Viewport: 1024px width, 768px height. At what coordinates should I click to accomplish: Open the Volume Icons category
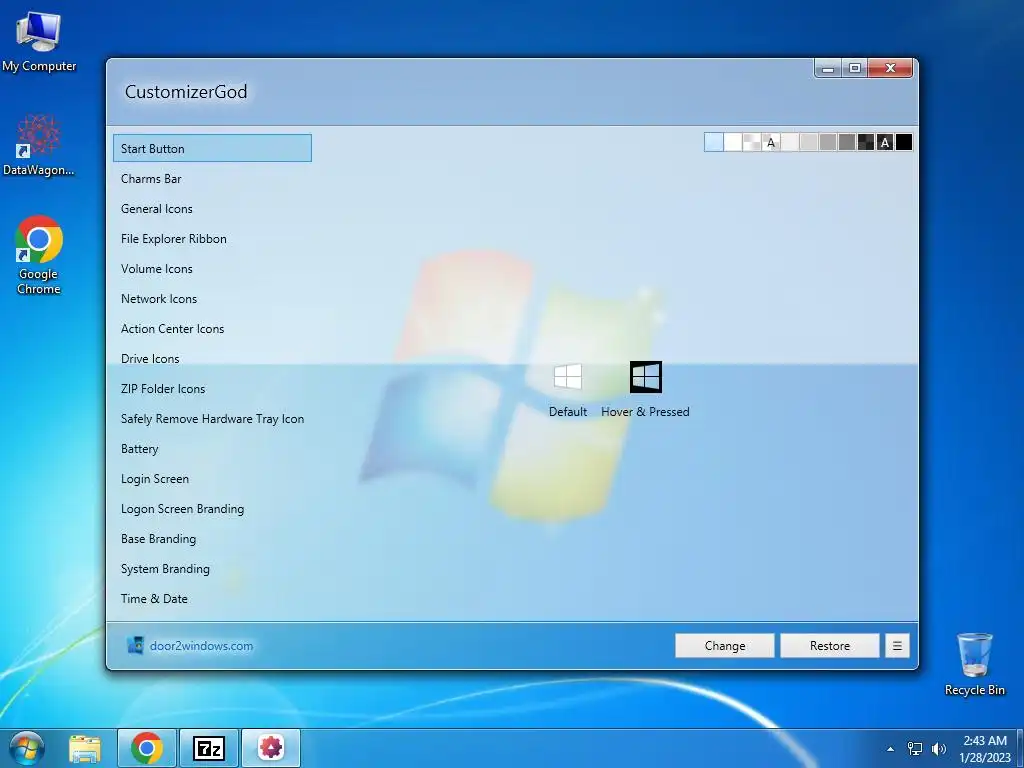212,268
